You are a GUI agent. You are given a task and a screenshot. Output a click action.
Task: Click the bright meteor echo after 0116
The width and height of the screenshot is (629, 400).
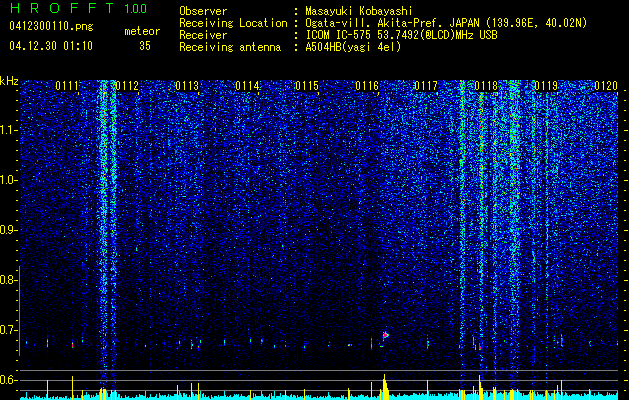point(385,335)
